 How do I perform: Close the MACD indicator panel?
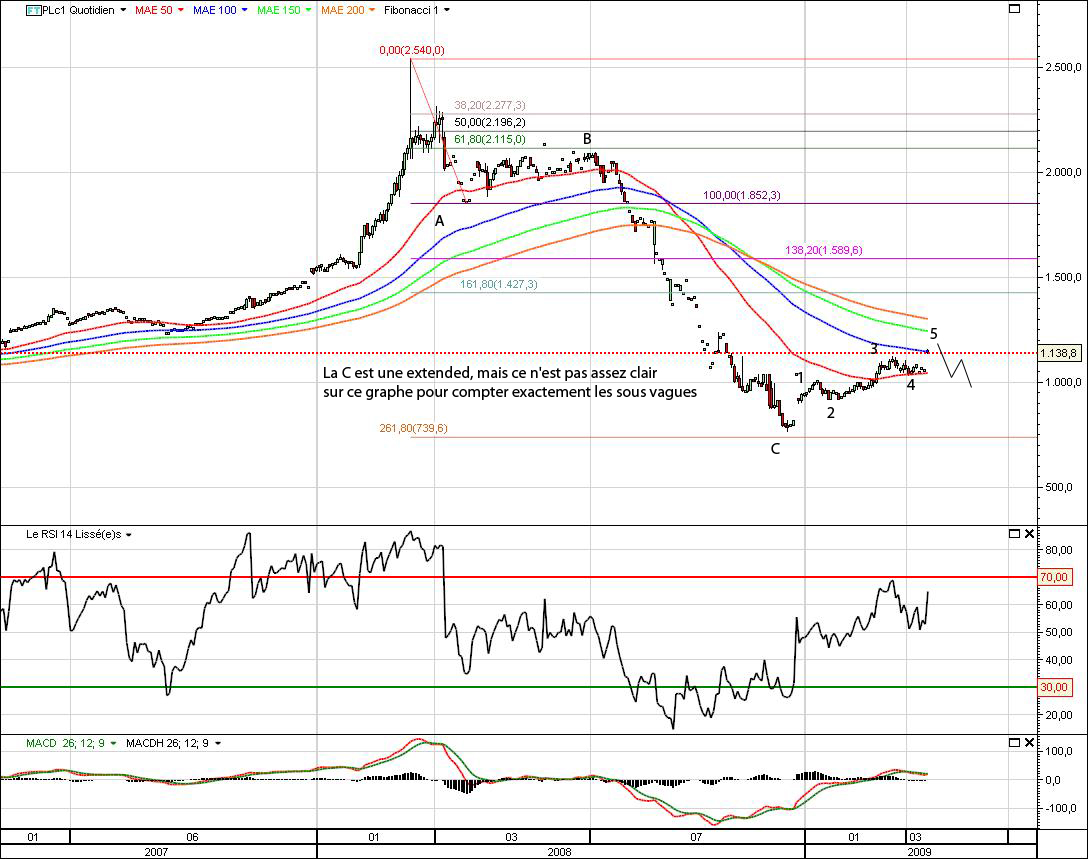(1029, 743)
